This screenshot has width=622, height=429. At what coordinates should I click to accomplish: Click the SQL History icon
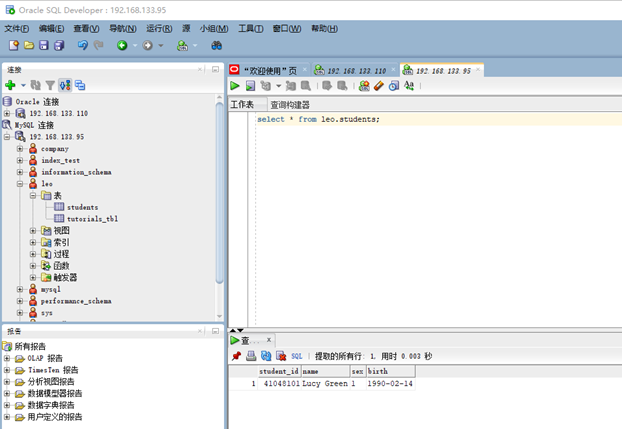pos(394,86)
